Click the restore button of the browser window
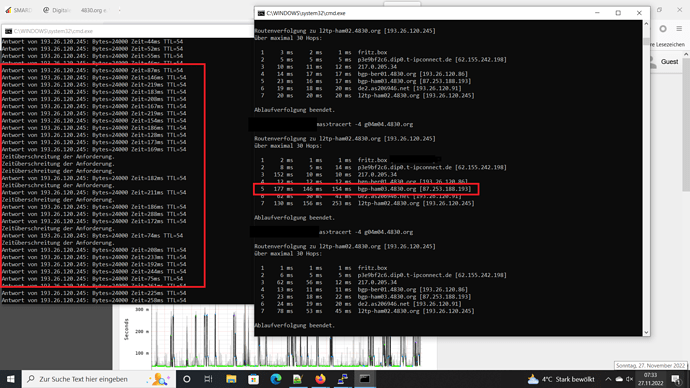This screenshot has width=690, height=388. [x=659, y=10]
